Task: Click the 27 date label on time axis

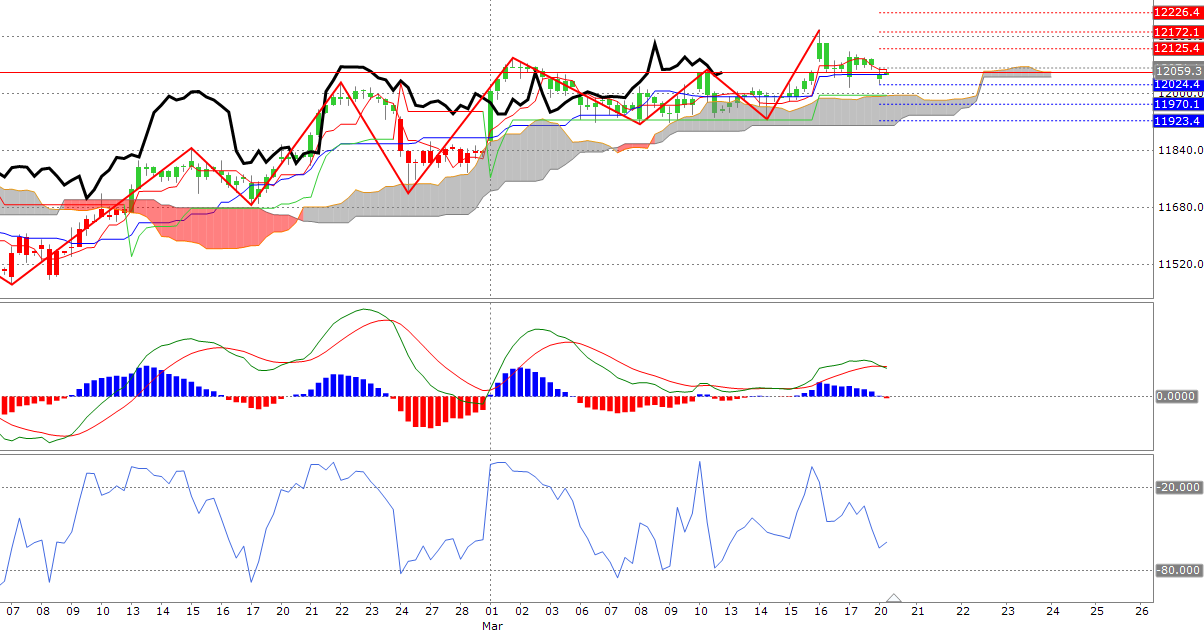Action: tap(432, 610)
